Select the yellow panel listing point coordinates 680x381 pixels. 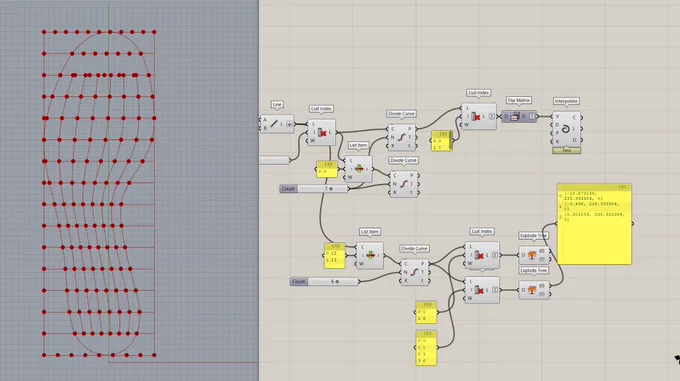pos(594,224)
